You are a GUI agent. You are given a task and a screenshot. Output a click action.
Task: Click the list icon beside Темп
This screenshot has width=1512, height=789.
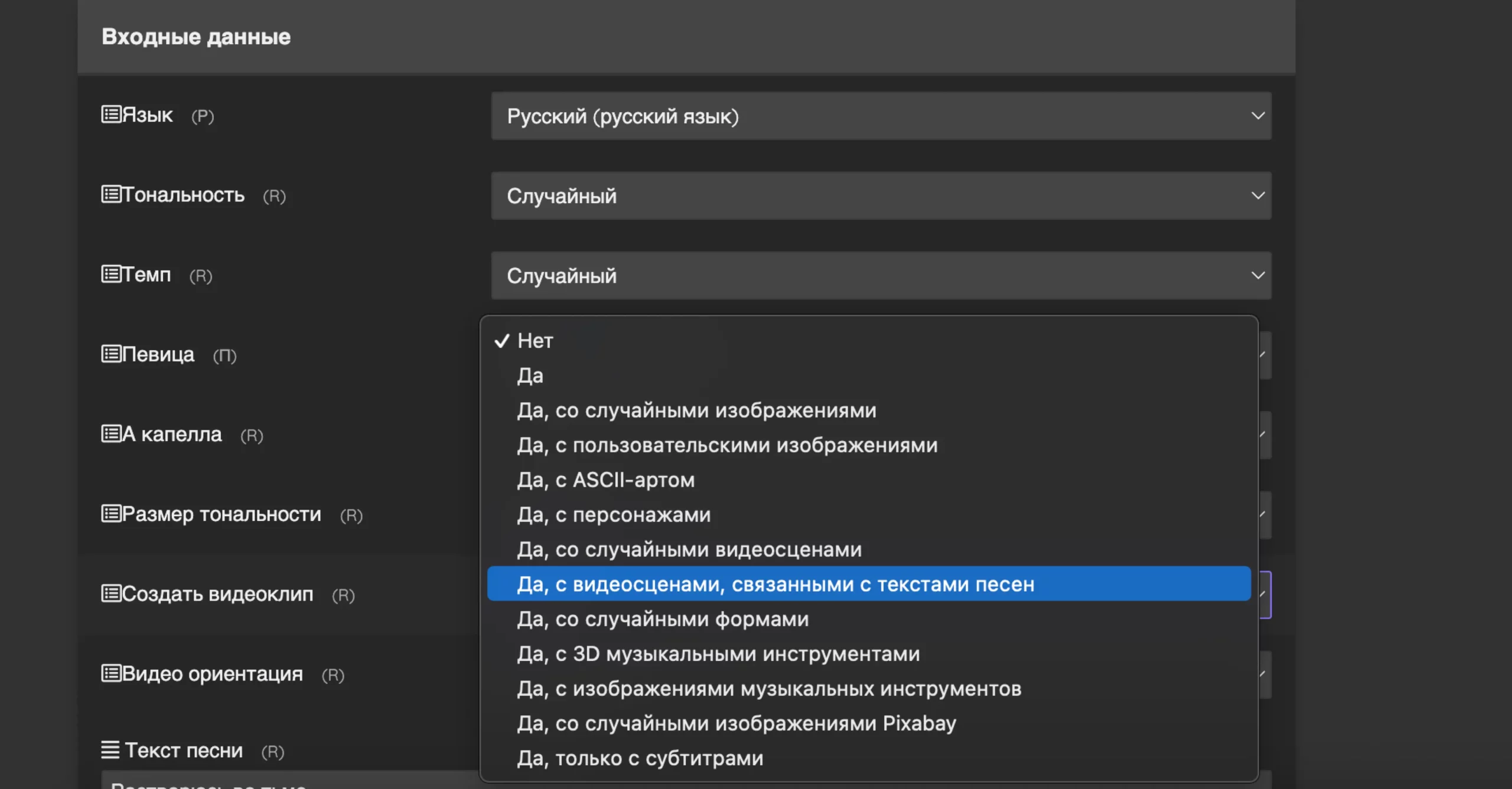click(111, 274)
